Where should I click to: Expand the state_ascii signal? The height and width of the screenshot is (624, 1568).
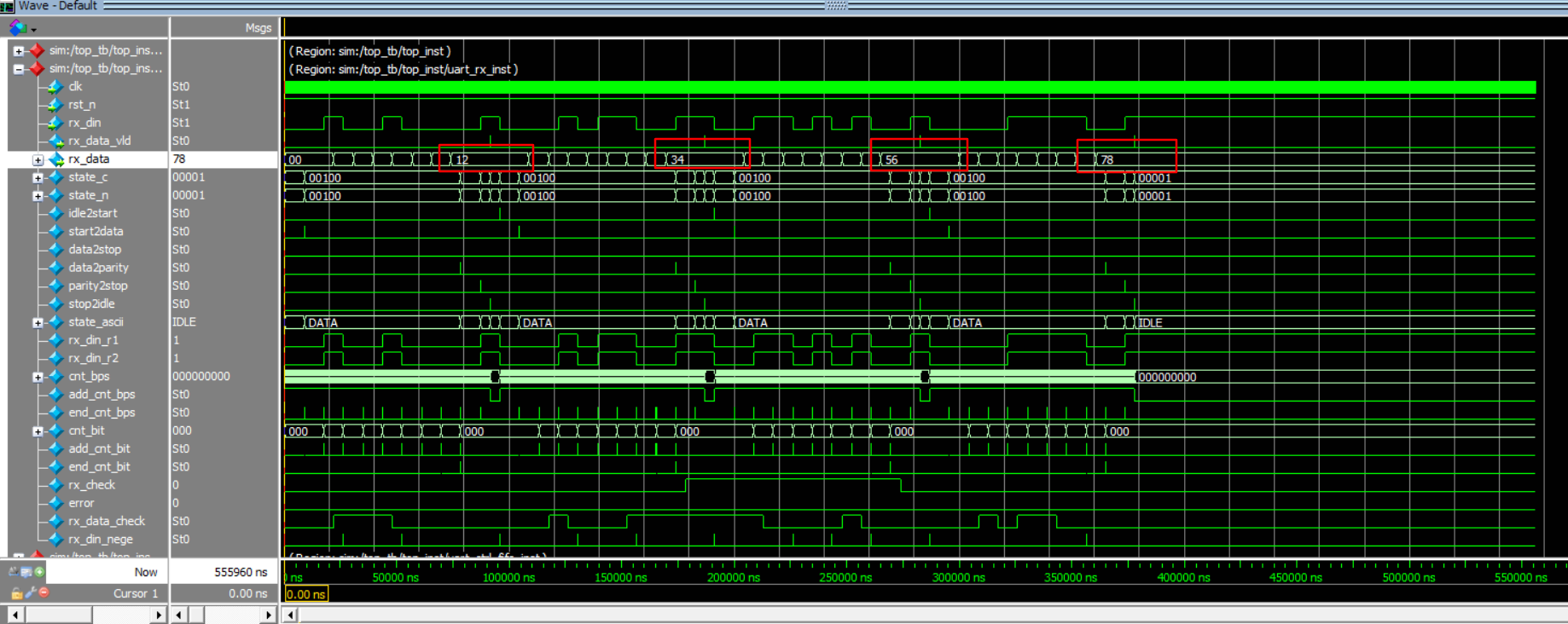pos(38,322)
